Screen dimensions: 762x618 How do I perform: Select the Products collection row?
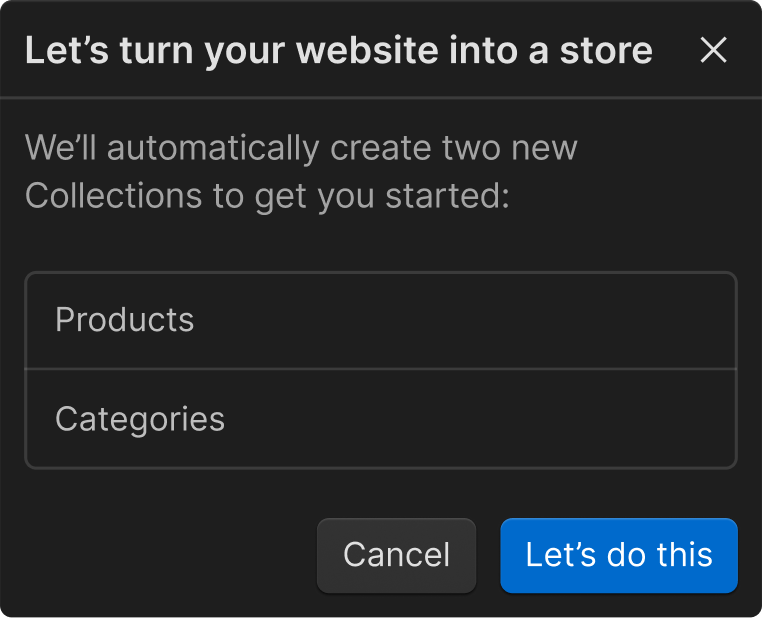pos(380,320)
